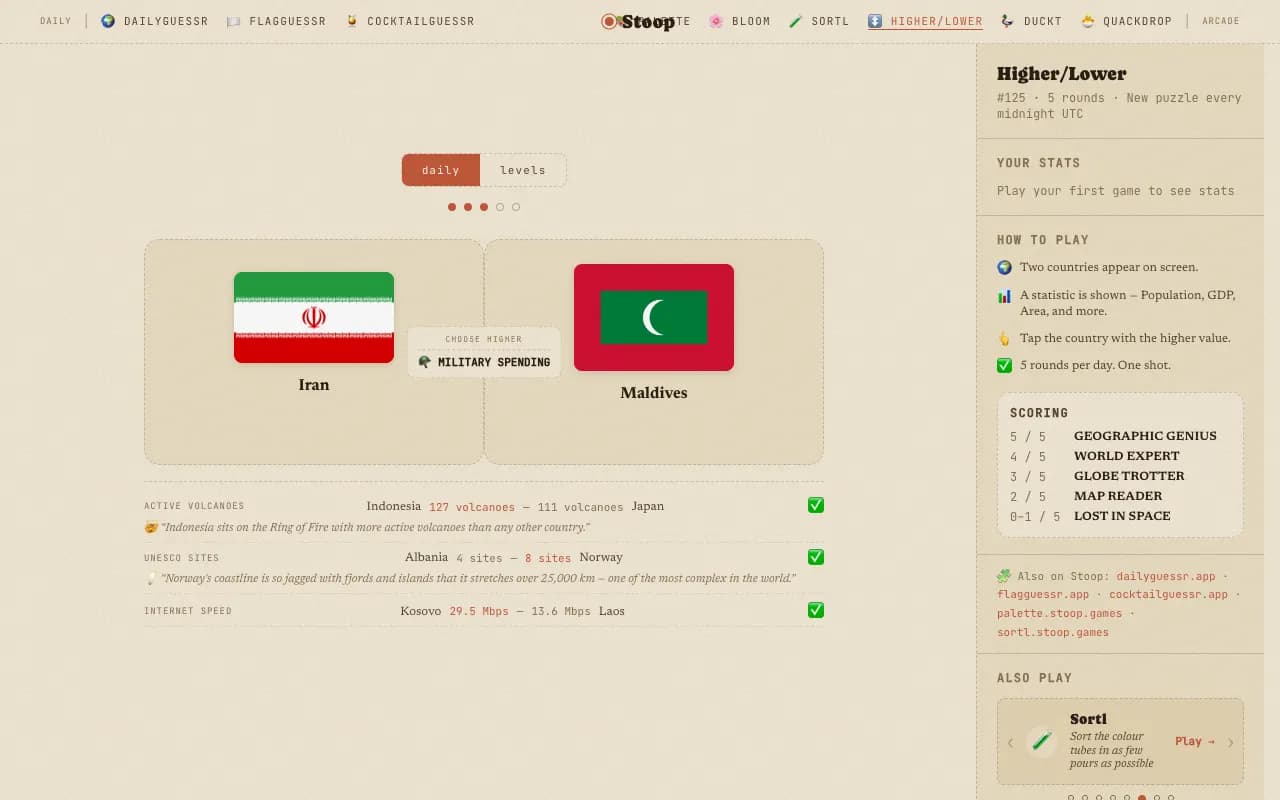
Task: Open the palette.stoop.games link
Action: 1059,613
